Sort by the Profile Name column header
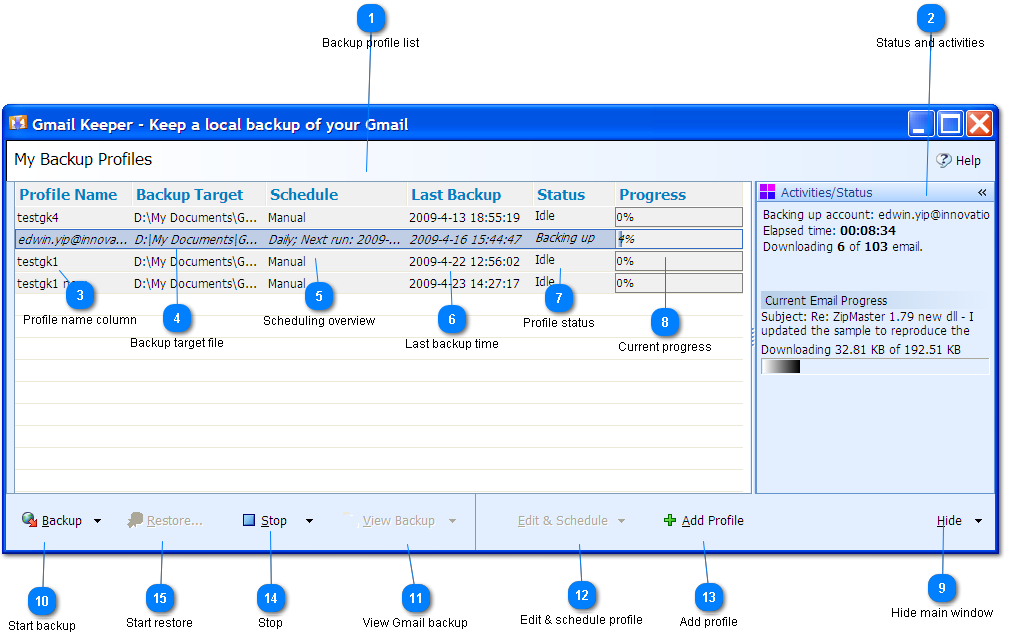This screenshot has width=1012, height=636. point(68,194)
